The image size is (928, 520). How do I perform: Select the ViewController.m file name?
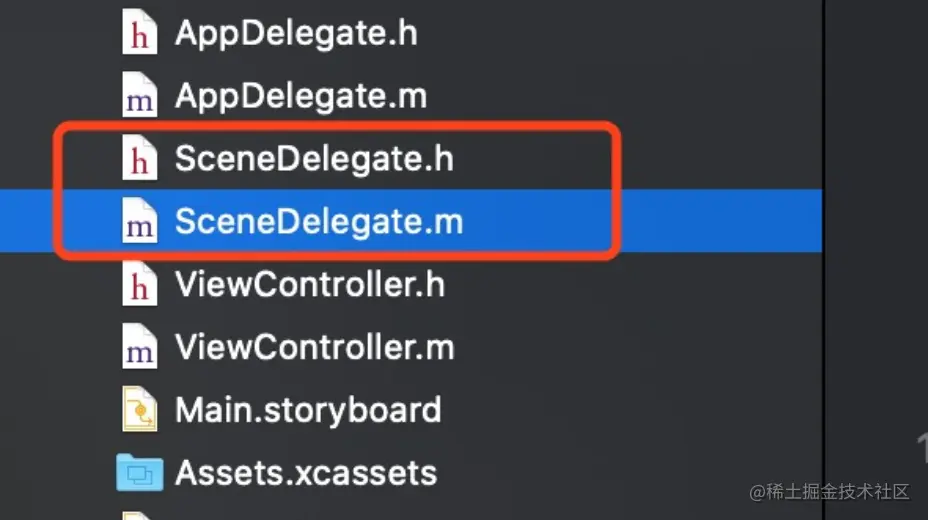[x=314, y=348]
